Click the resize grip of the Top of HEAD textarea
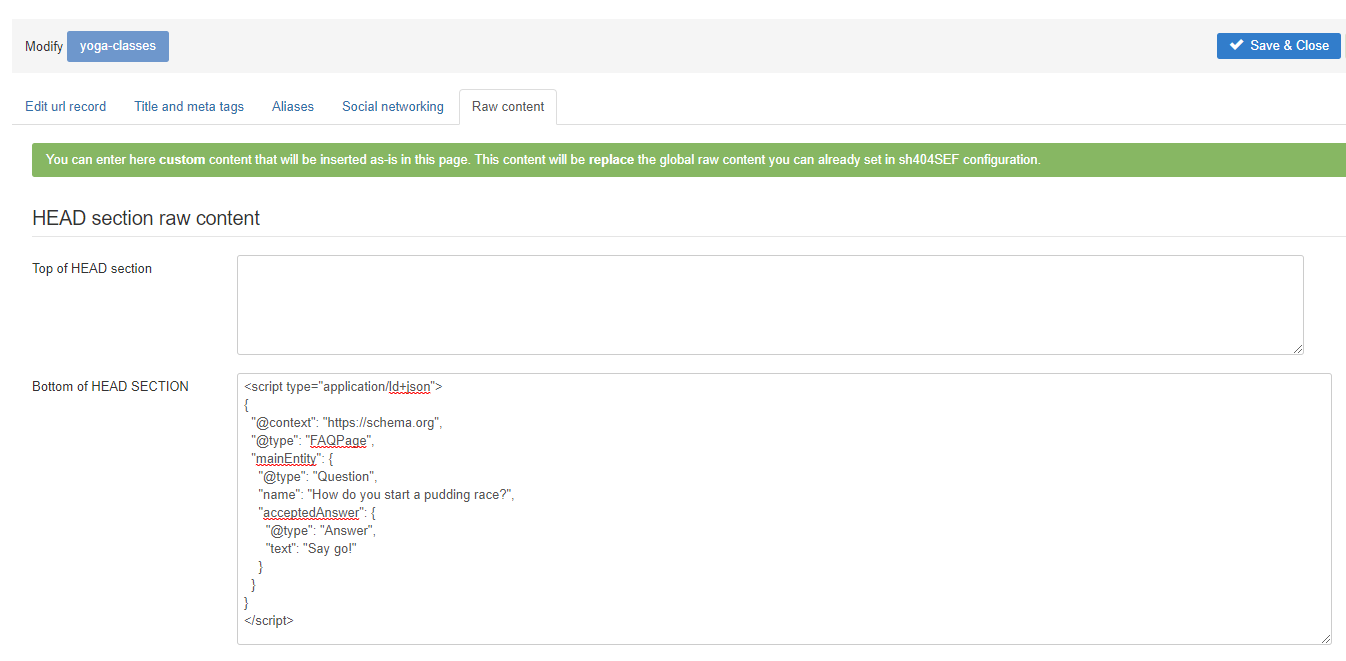 (x=1297, y=348)
